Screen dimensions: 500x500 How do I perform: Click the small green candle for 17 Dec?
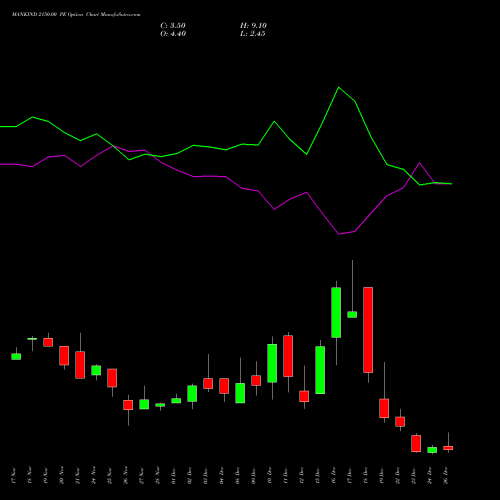[352, 314]
